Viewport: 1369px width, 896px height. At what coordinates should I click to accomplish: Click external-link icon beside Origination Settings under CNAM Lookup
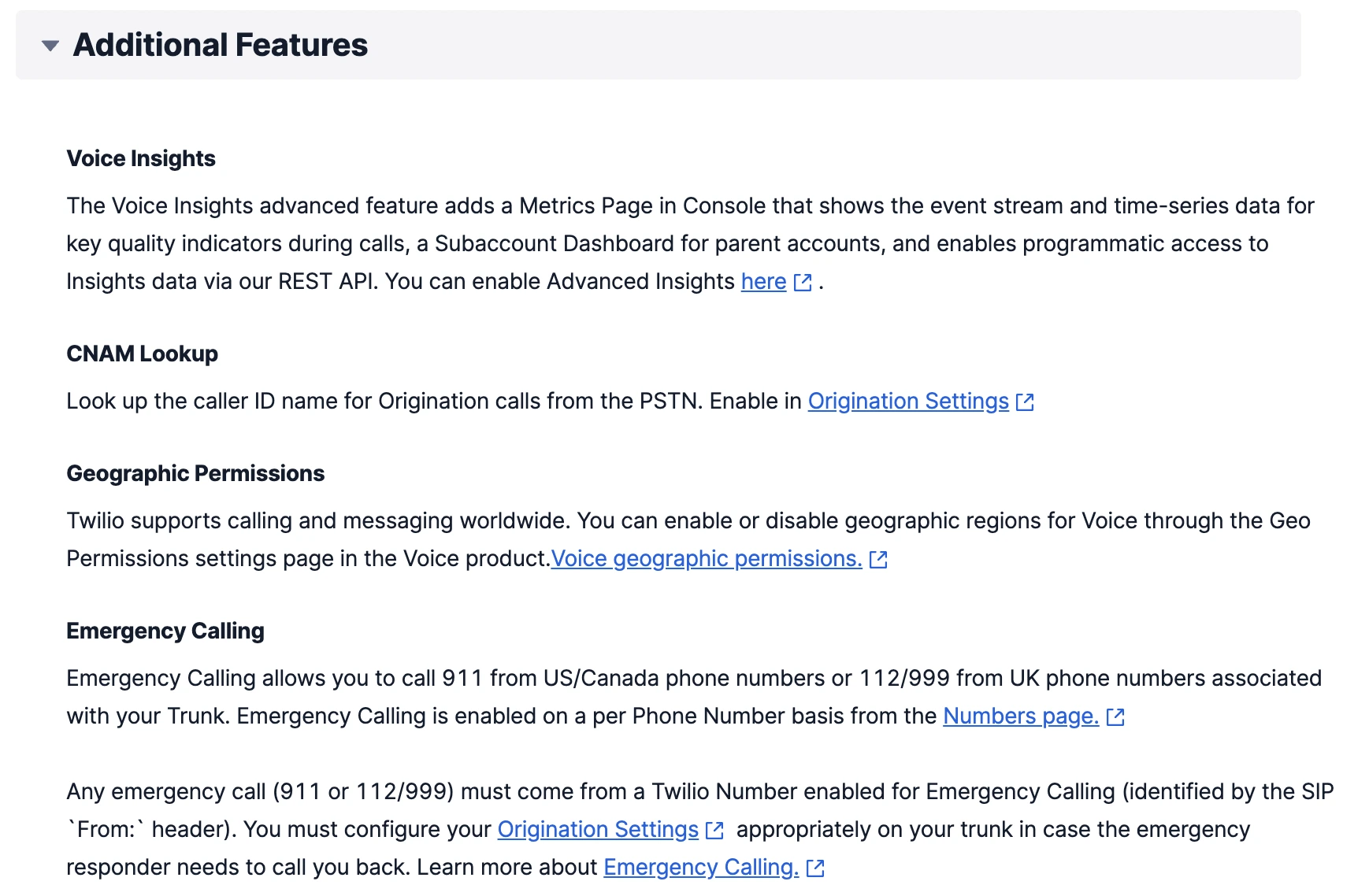coord(1026,402)
